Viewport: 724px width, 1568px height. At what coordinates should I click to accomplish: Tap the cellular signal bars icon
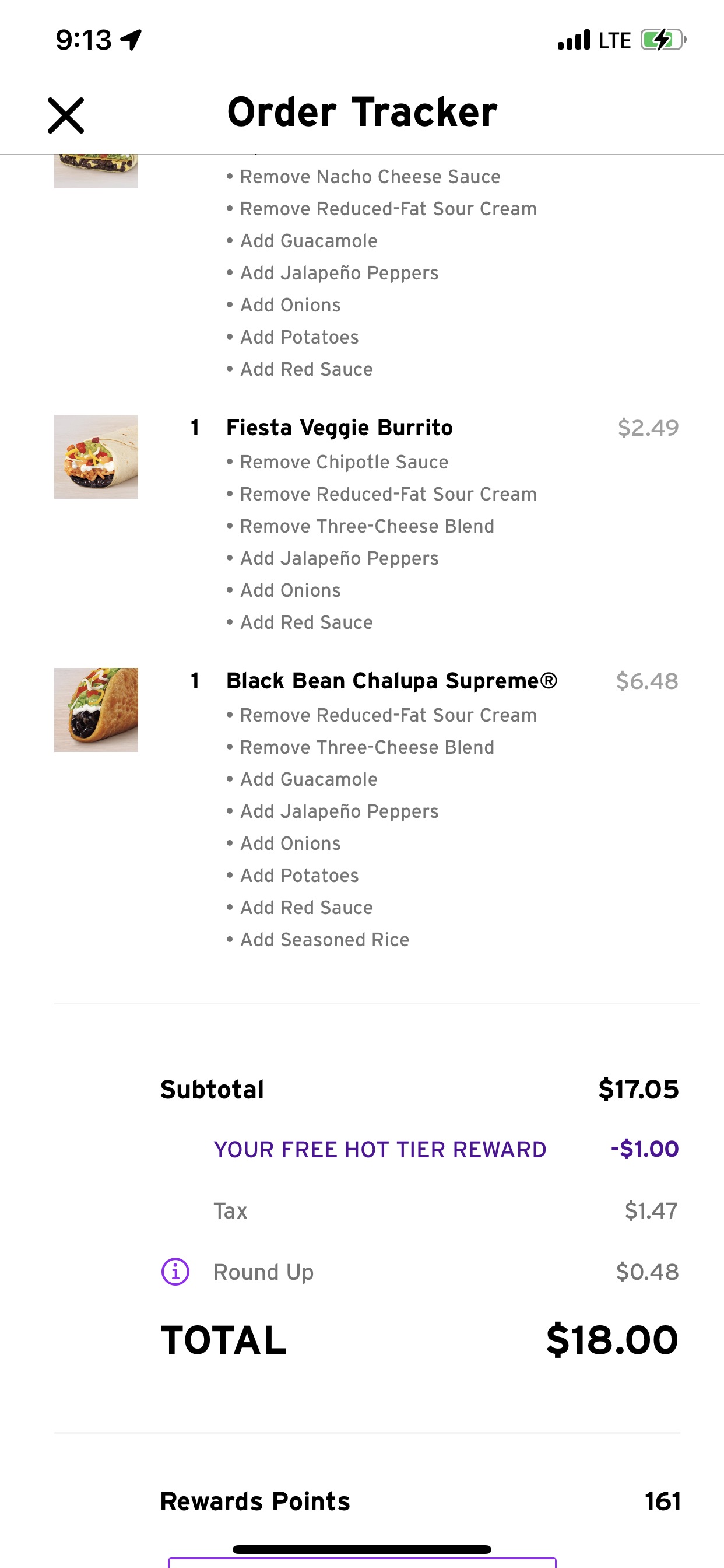coord(574,40)
